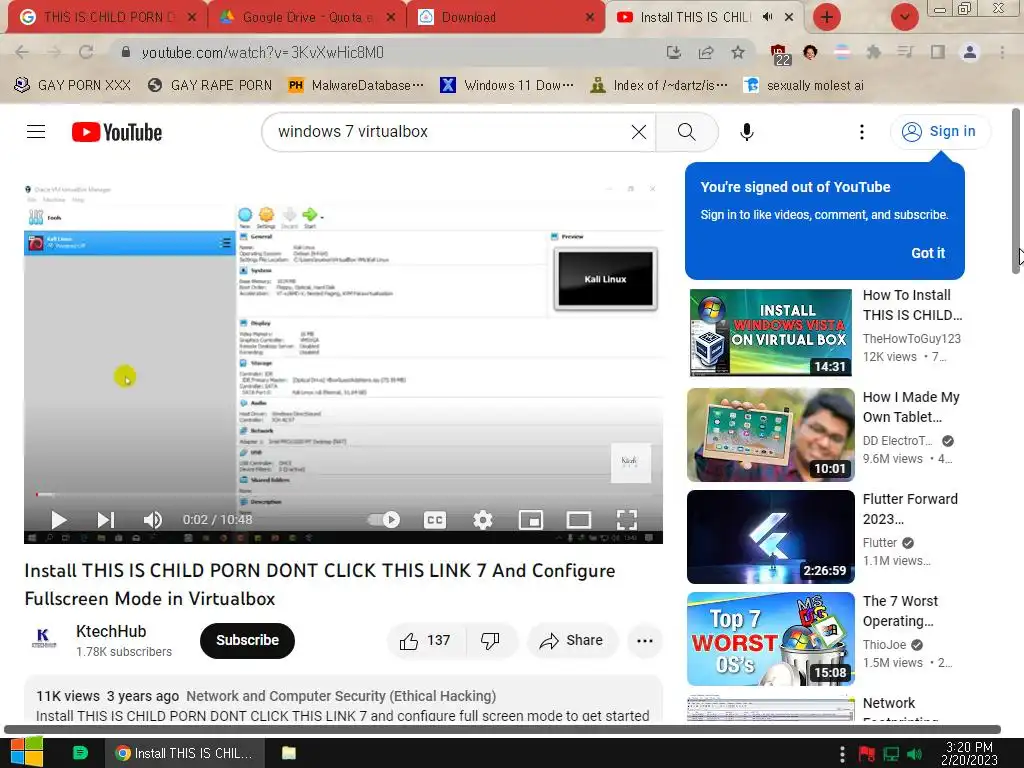Click the Share button below the video
This screenshot has height=768, width=1024.
point(571,640)
